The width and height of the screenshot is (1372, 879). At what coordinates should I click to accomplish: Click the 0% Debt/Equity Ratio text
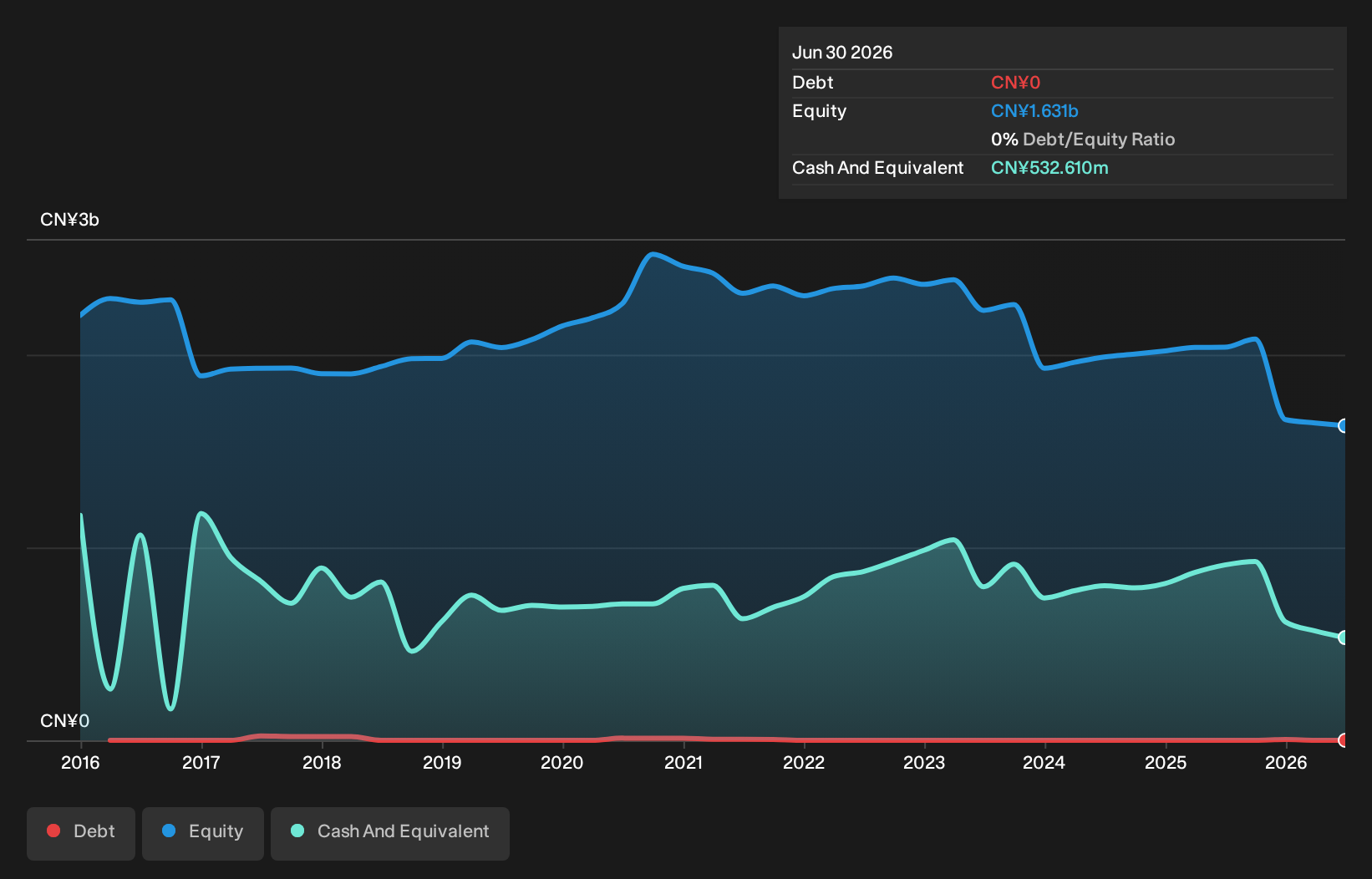pyautogui.click(x=1083, y=140)
